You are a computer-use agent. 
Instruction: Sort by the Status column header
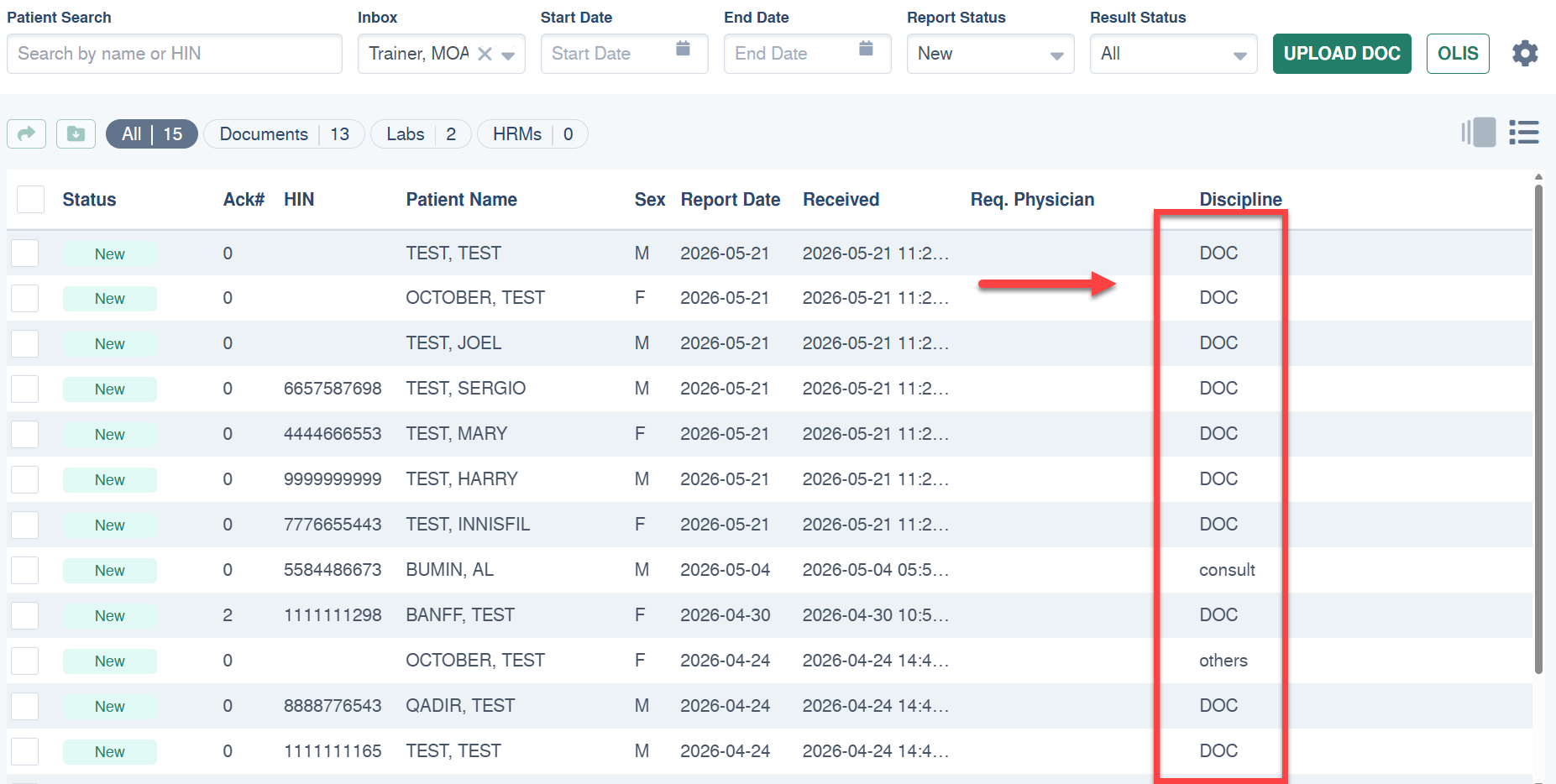tap(89, 200)
